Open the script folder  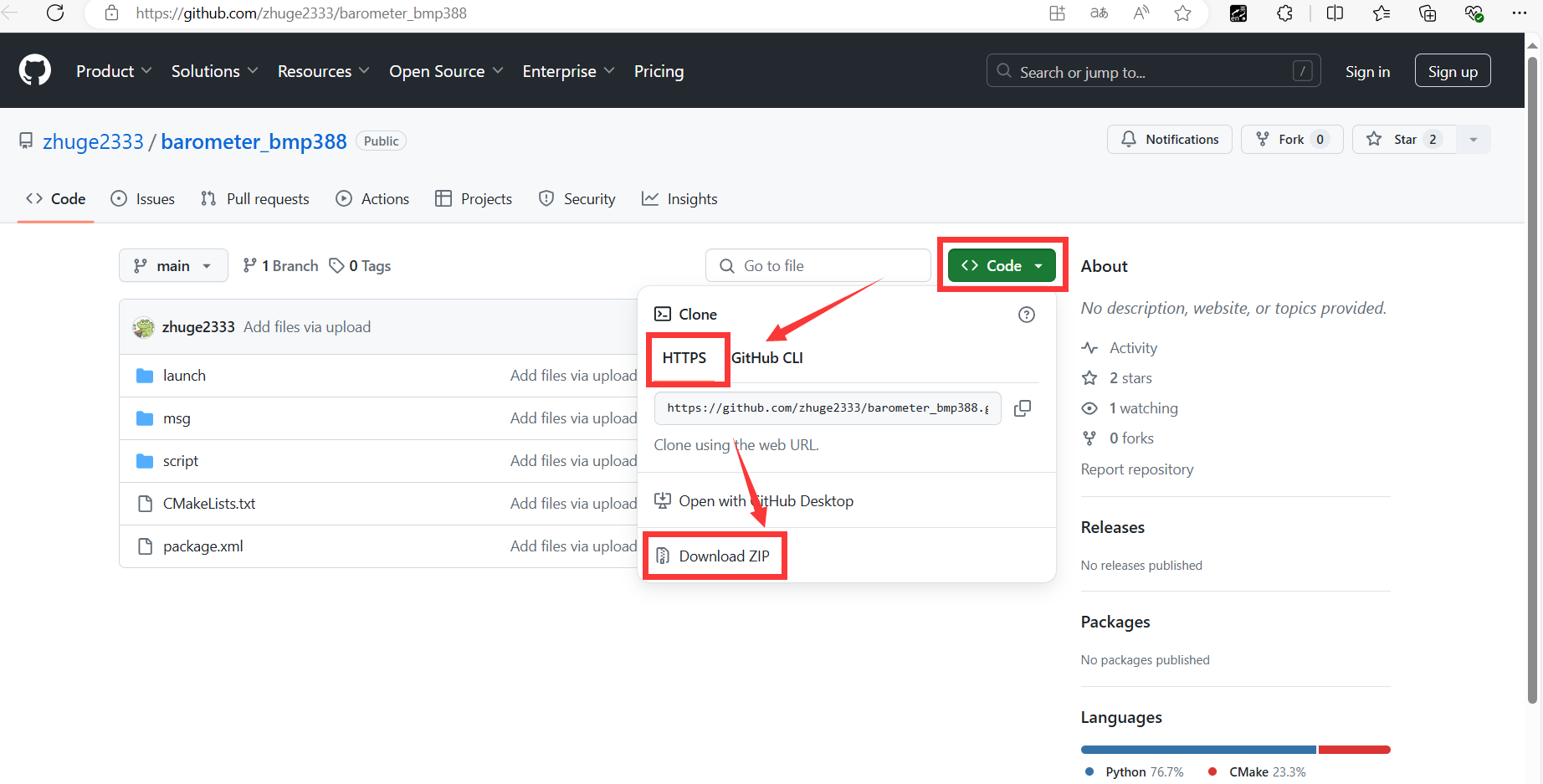pos(181,461)
